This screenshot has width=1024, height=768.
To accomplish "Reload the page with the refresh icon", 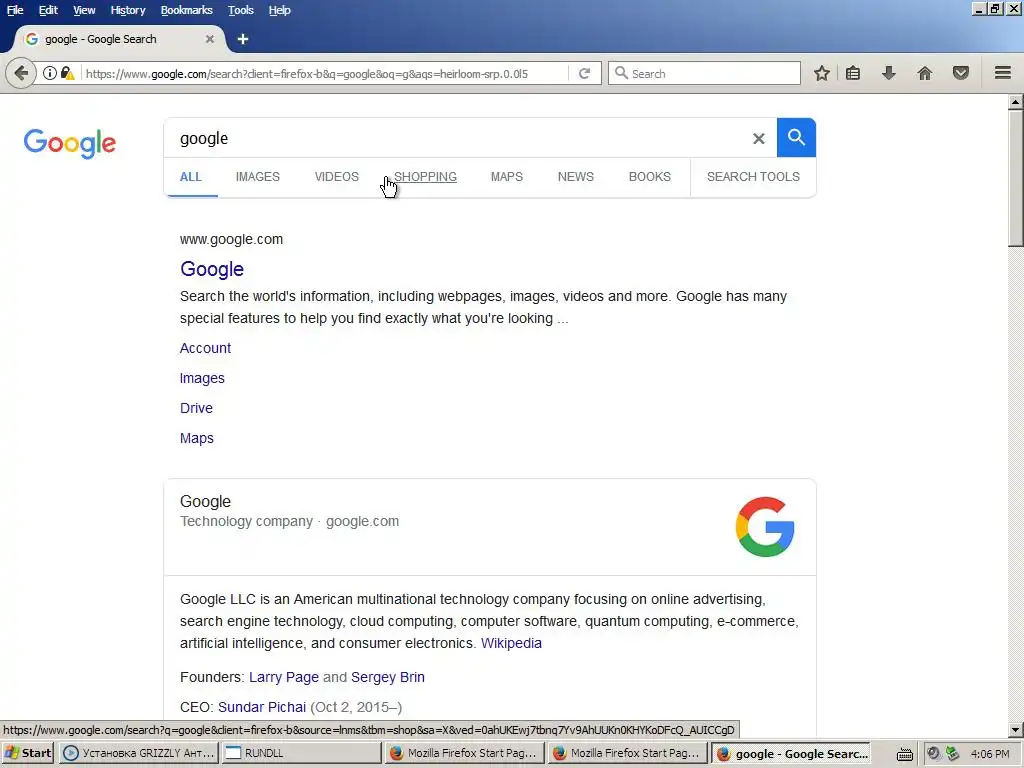I will (x=584, y=73).
